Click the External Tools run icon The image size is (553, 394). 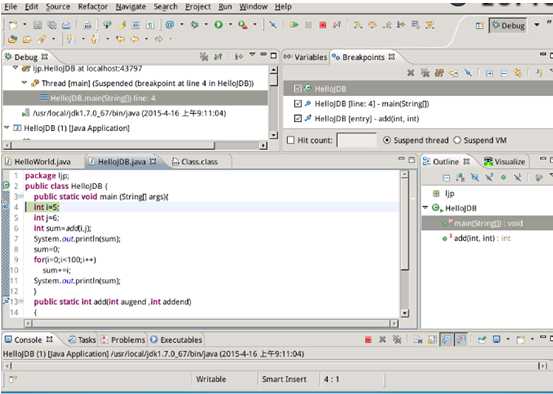(x=243, y=25)
